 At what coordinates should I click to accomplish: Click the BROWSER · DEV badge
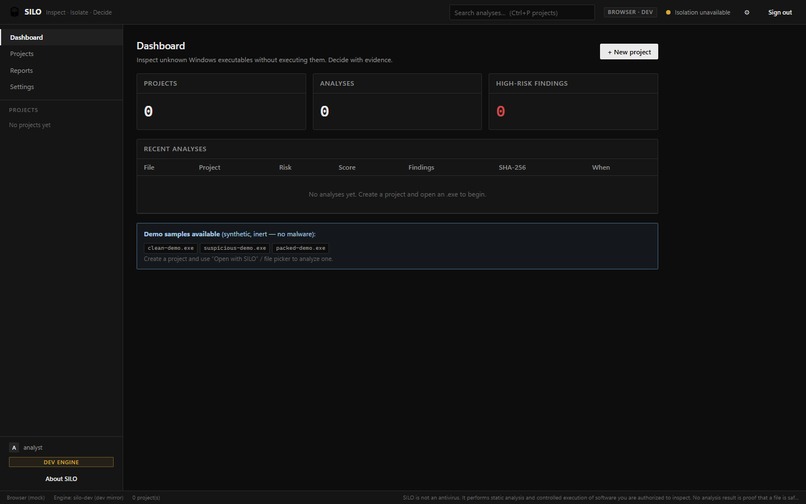[630, 12]
